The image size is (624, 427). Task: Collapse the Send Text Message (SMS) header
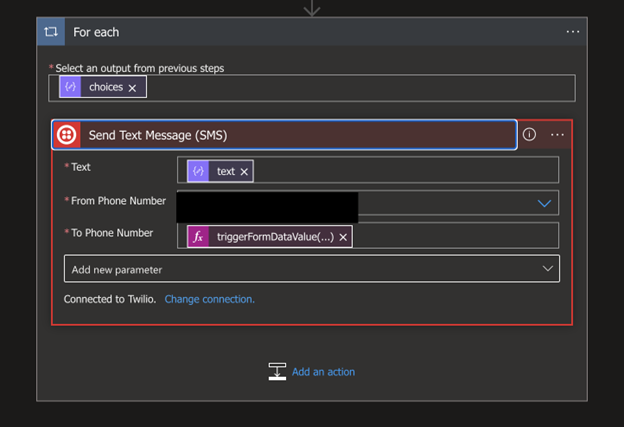[290, 135]
